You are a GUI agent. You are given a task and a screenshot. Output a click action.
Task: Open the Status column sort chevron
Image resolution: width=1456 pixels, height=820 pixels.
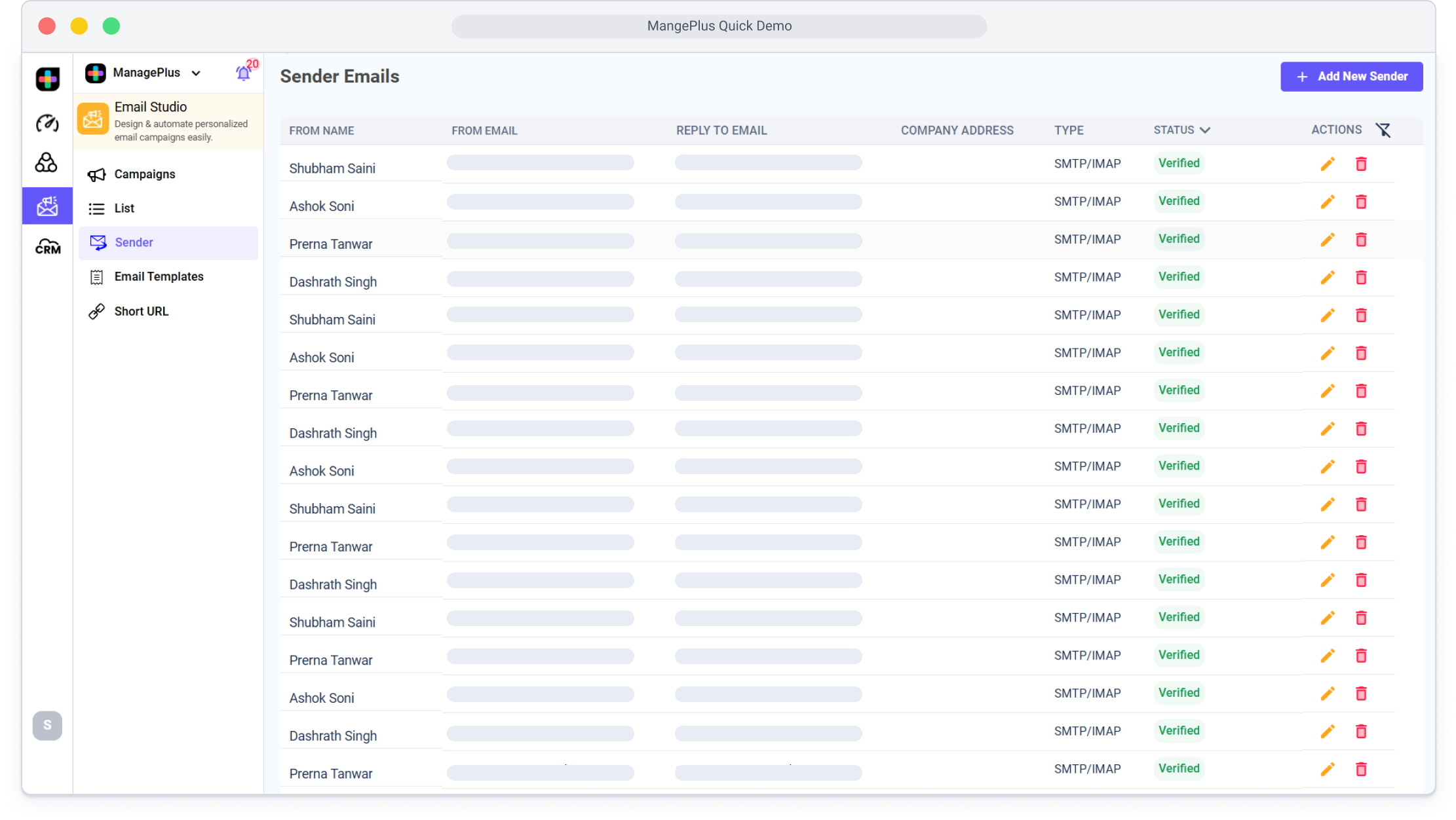[1204, 130]
